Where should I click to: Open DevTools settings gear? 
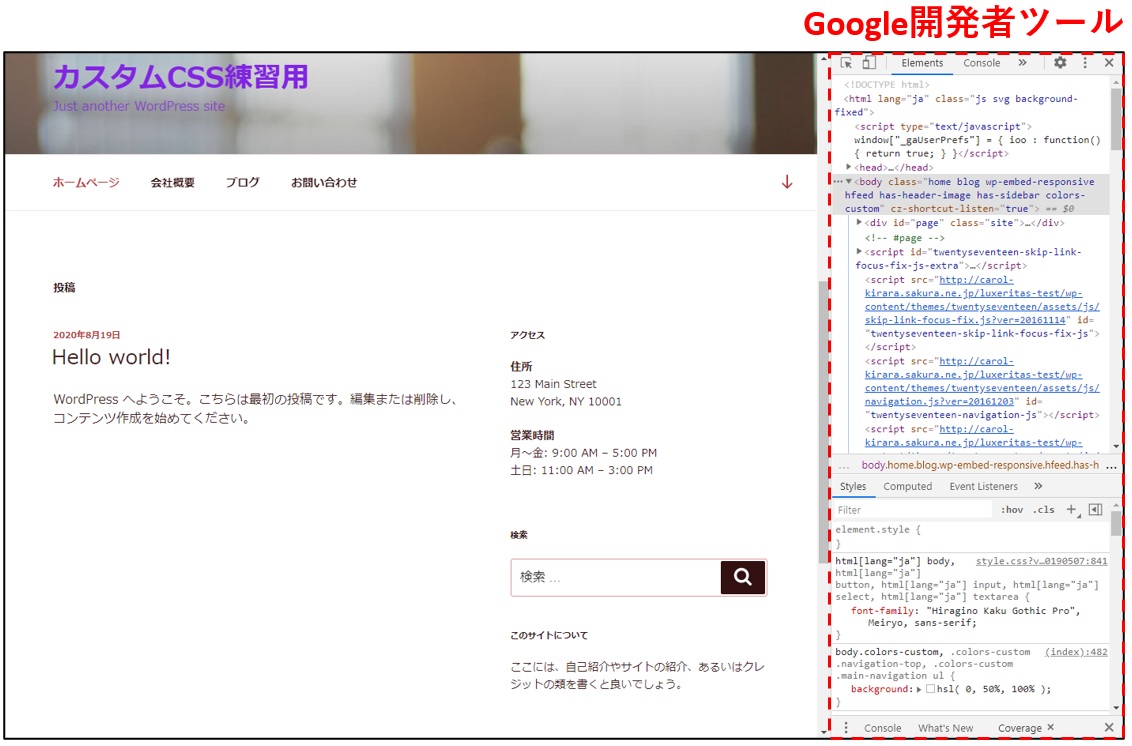(1060, 63)
